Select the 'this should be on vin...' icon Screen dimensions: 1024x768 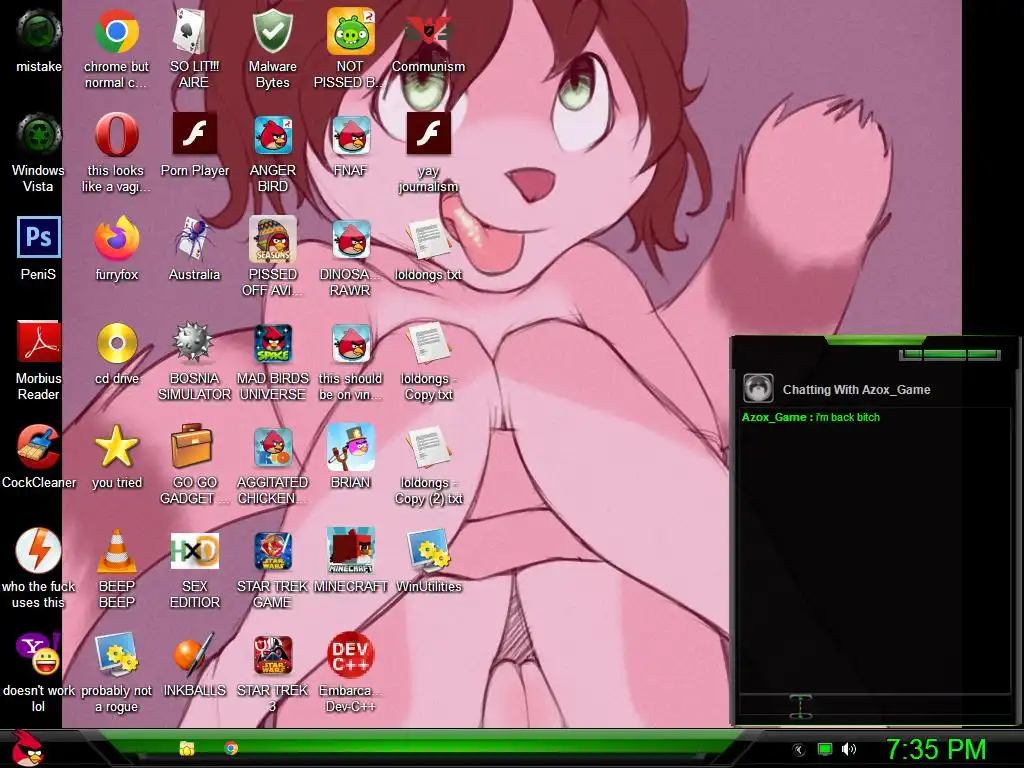(350, 342)
